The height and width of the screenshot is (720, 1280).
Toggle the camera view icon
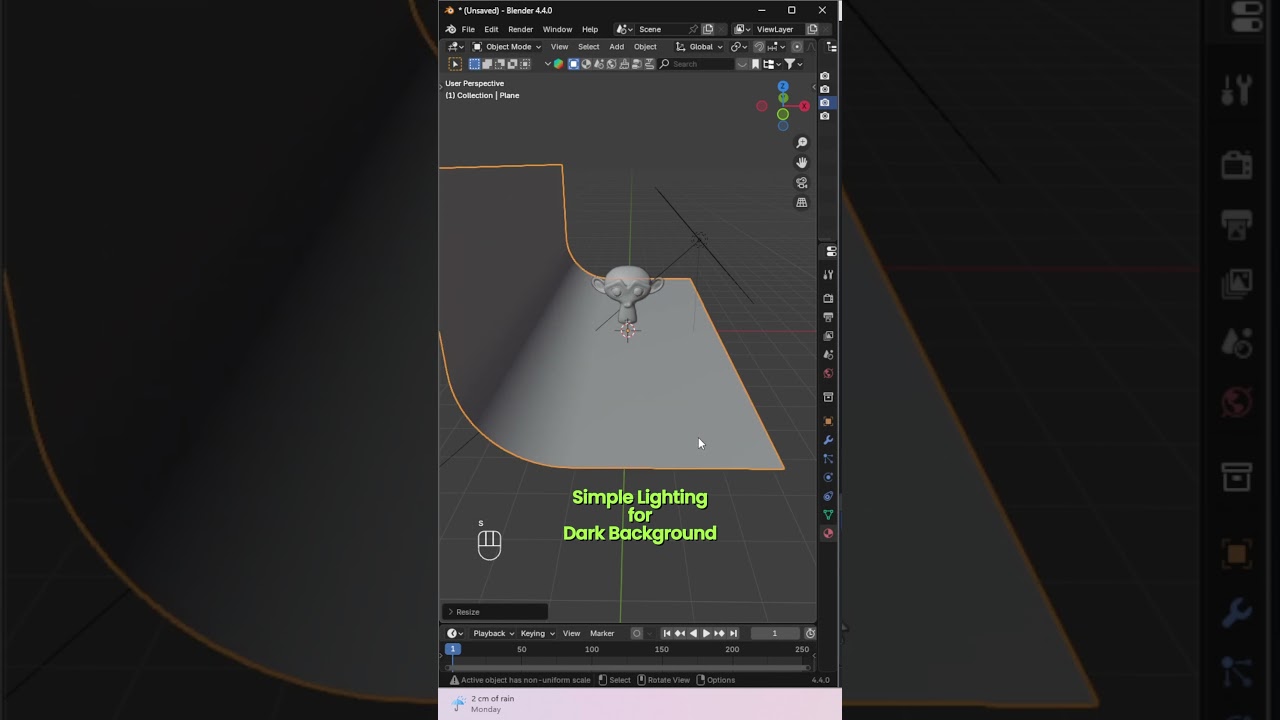pyautogui.click(x=802, y=183)
